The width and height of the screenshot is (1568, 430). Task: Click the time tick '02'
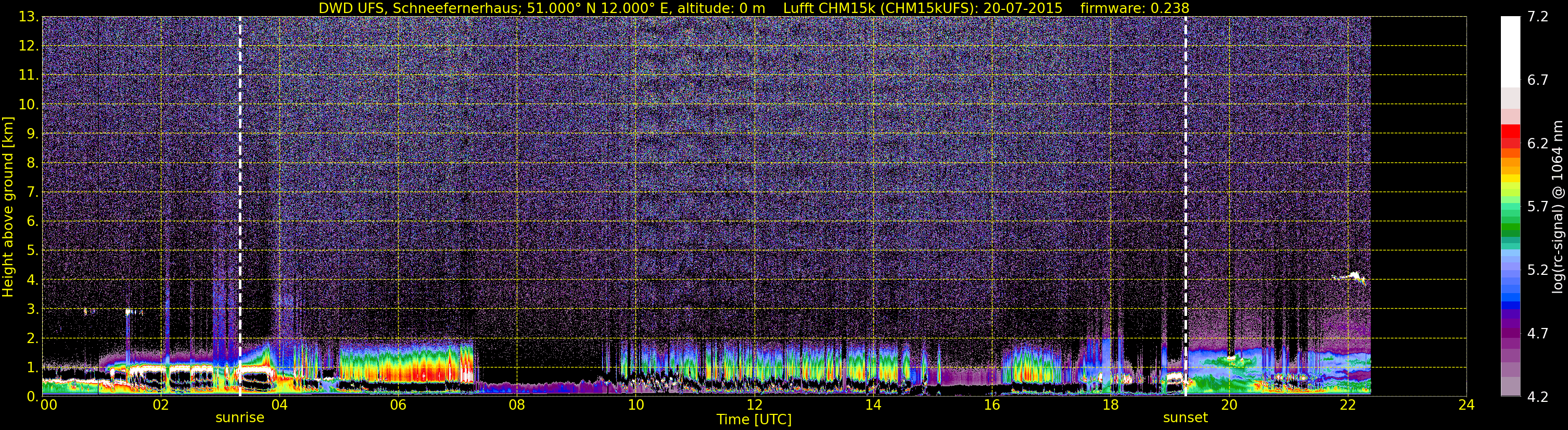pos(161,406)
